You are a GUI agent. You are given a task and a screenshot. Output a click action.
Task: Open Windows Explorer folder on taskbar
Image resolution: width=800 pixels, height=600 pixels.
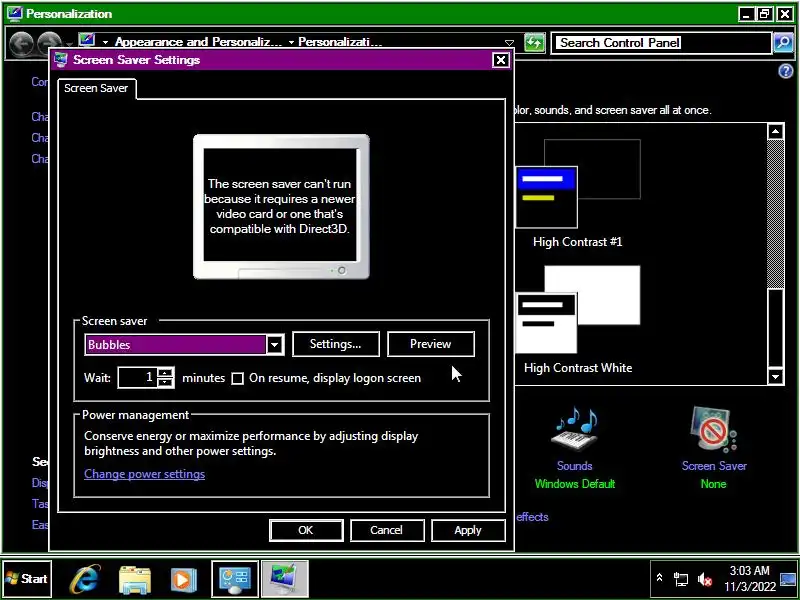pos(135,580)
